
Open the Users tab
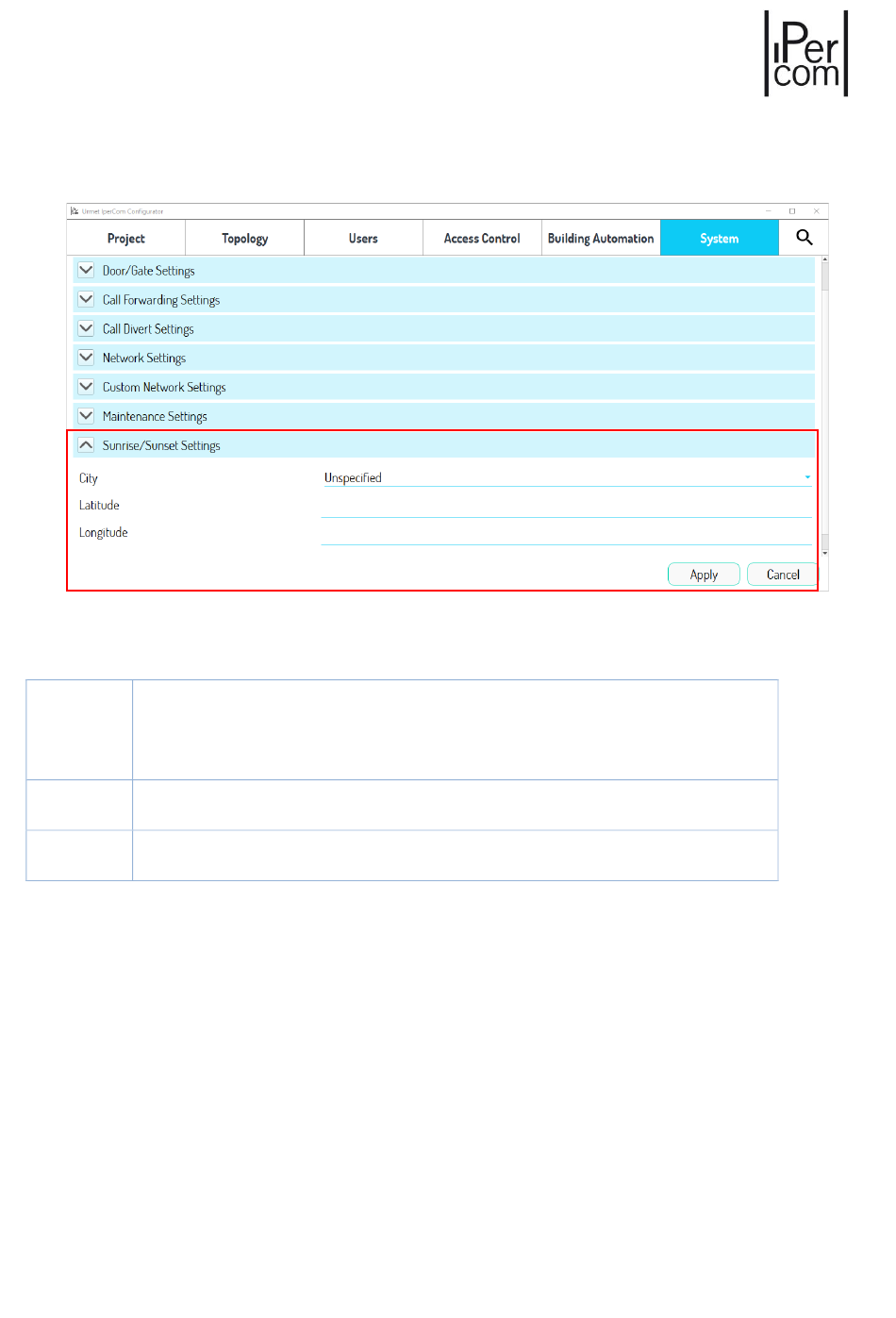tap(363, 239)
